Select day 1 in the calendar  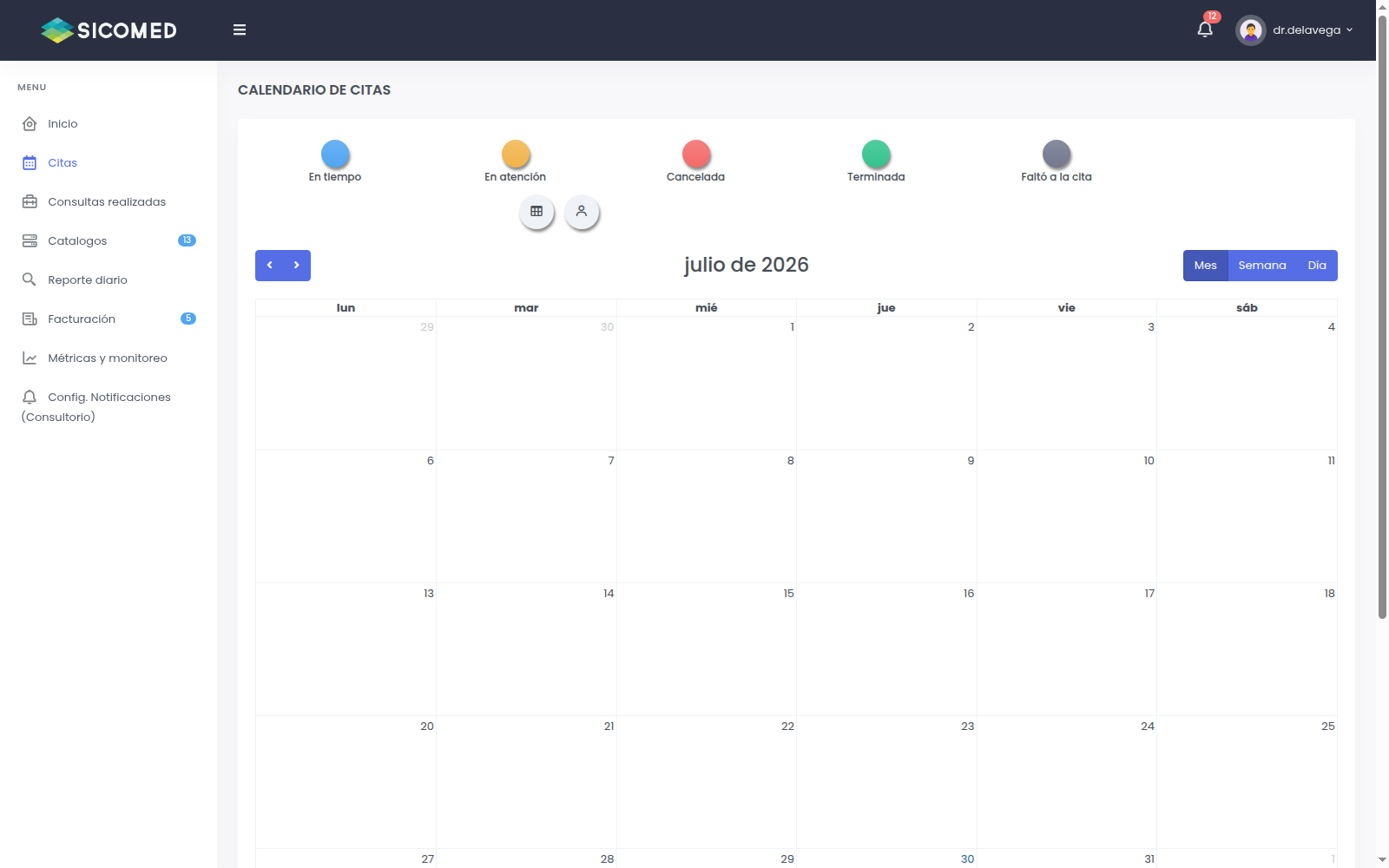707,384
